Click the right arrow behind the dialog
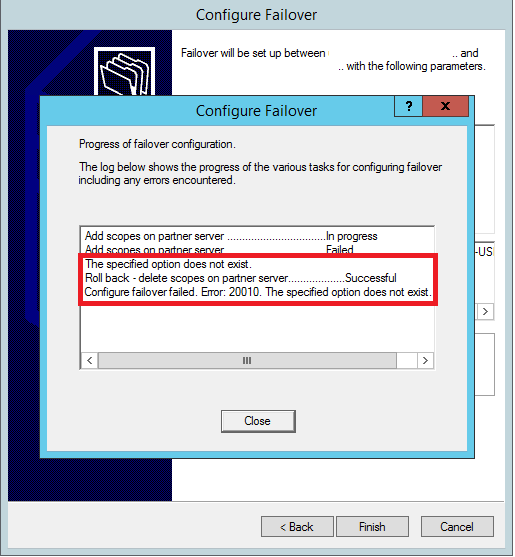 coord(485,312)
